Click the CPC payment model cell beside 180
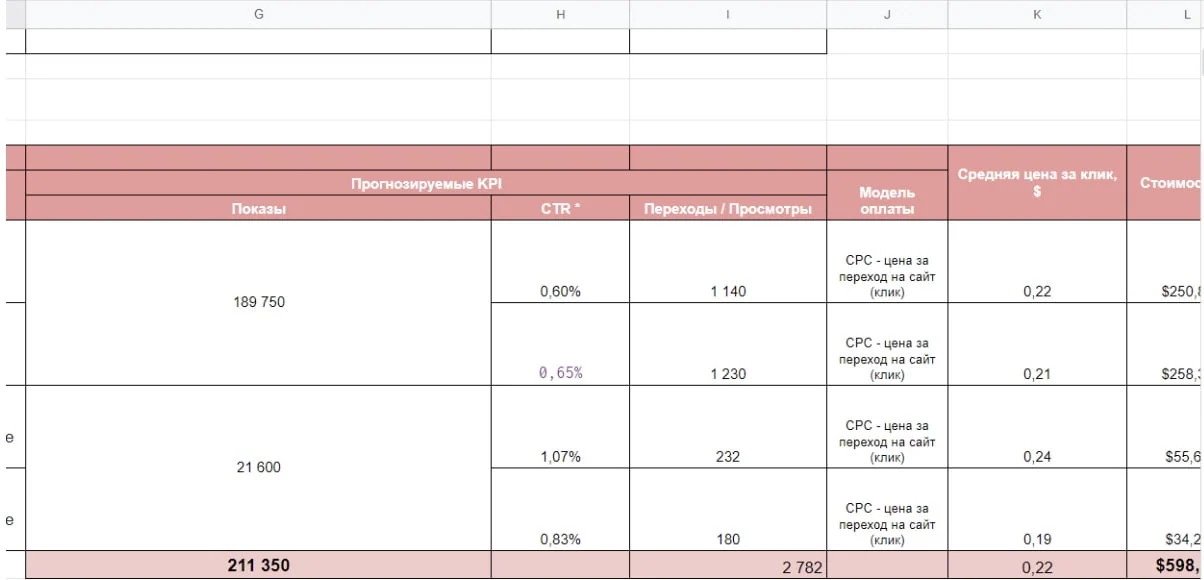 click(x=887, y=509)
